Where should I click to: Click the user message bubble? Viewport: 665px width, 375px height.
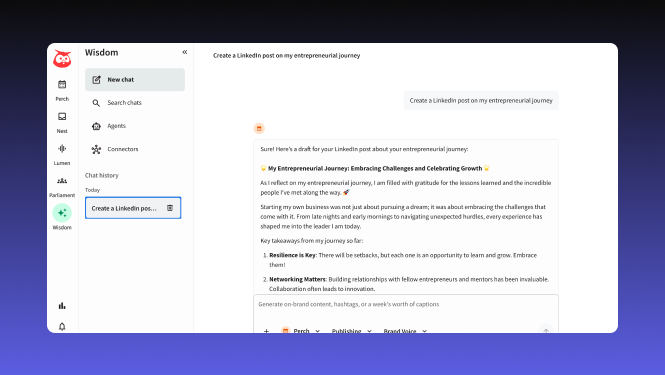pyautogui.click(x=481, y=101)
